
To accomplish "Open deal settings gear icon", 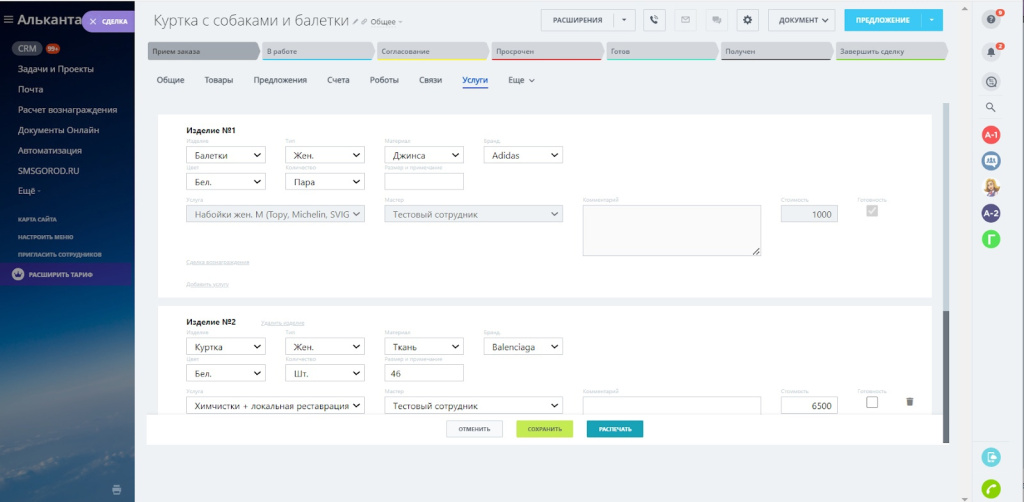I will click(x=748, y=20).
